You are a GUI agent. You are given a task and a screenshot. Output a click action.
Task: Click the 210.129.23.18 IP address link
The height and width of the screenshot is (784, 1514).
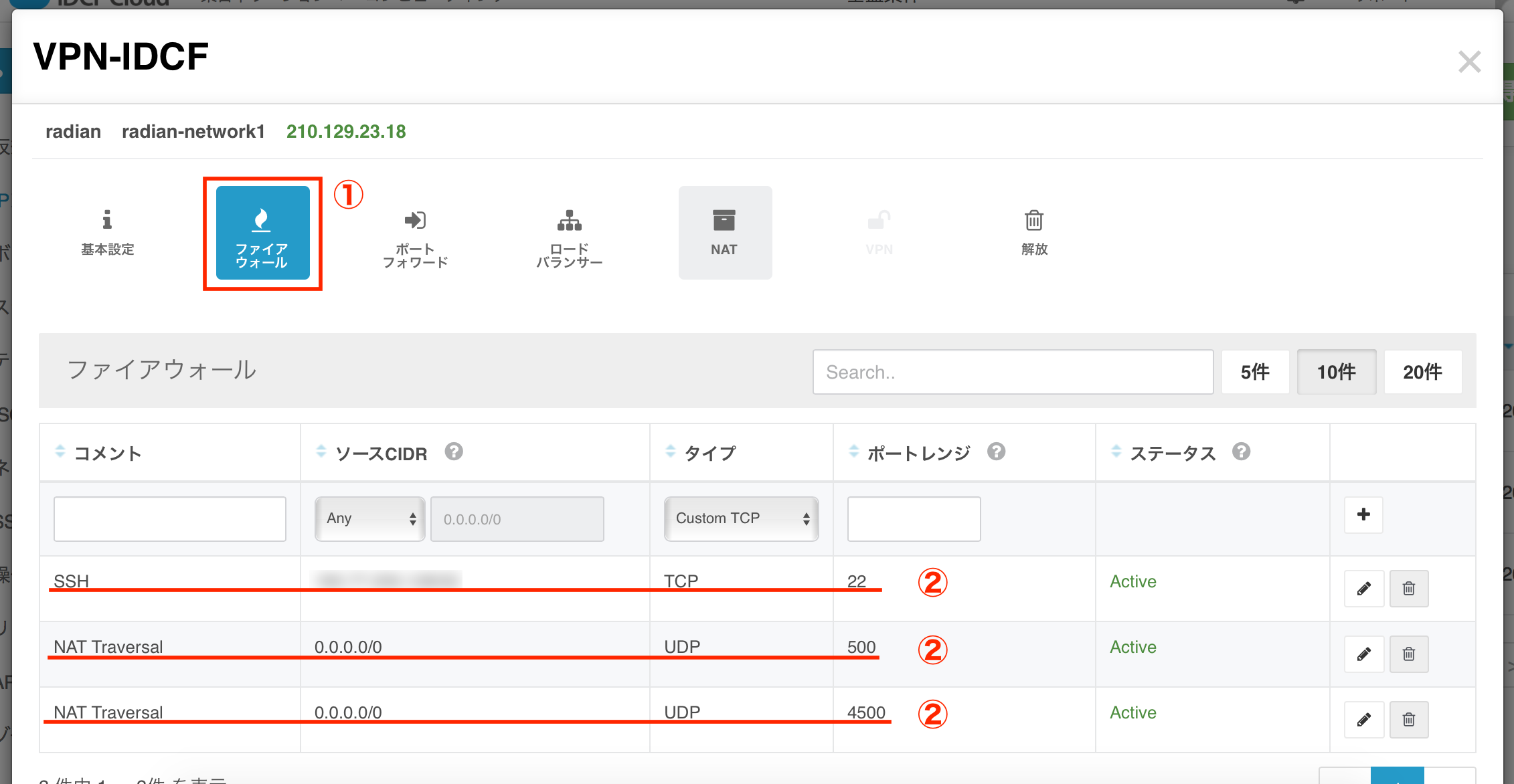tap(346, 132)
